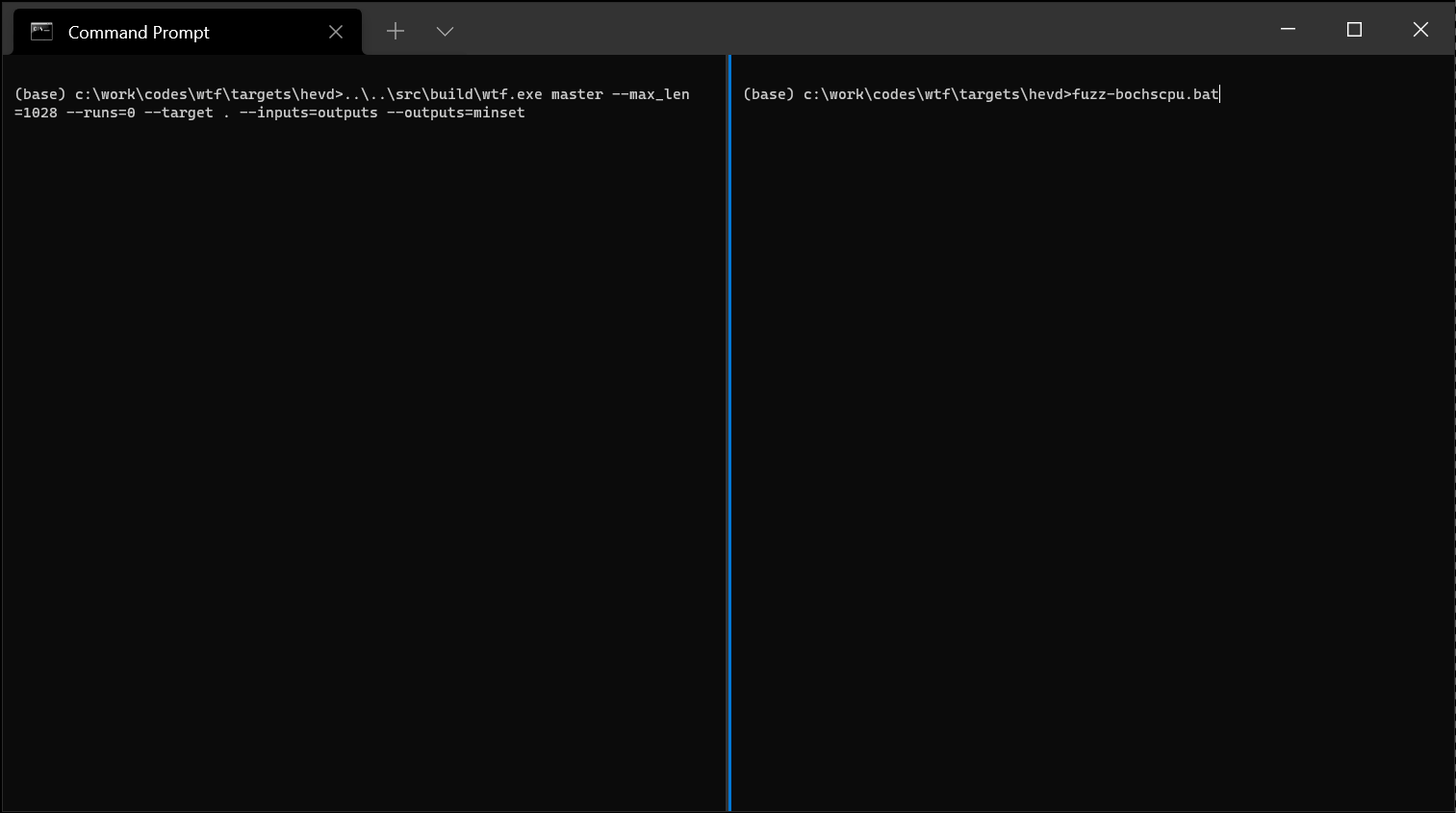This screenshot has width=1456, height=813.
Task: Close the terminal window
Action: click(x=1420, y=29)
